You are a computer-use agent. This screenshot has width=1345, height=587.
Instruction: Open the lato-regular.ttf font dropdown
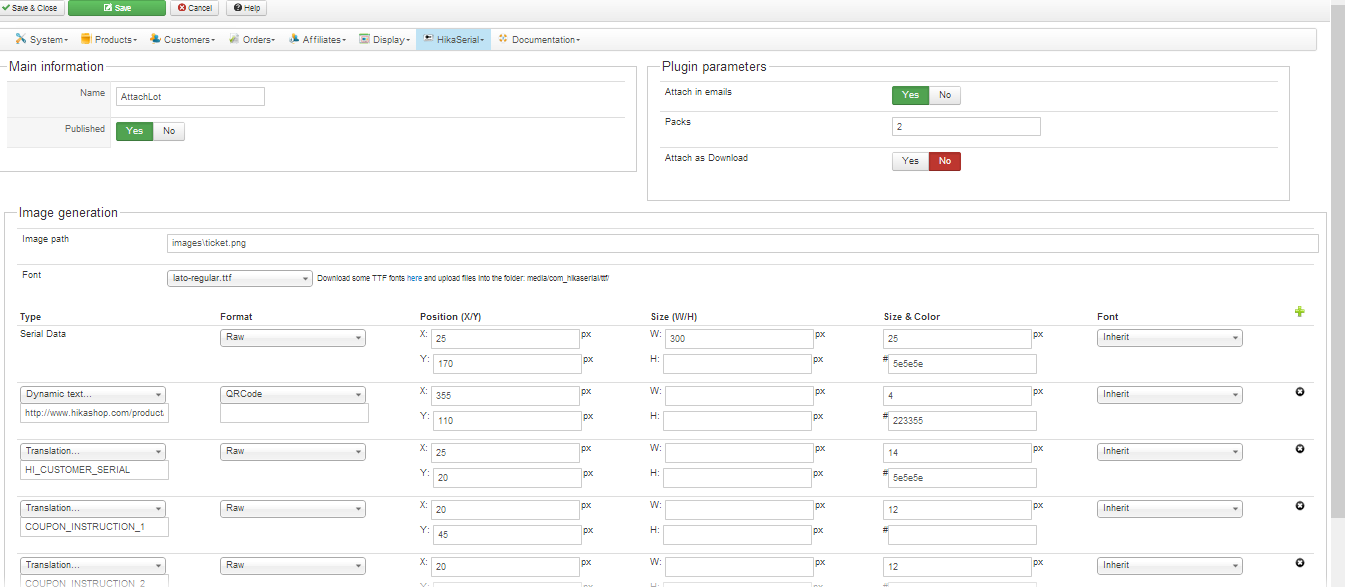click(x=240, y=279)
